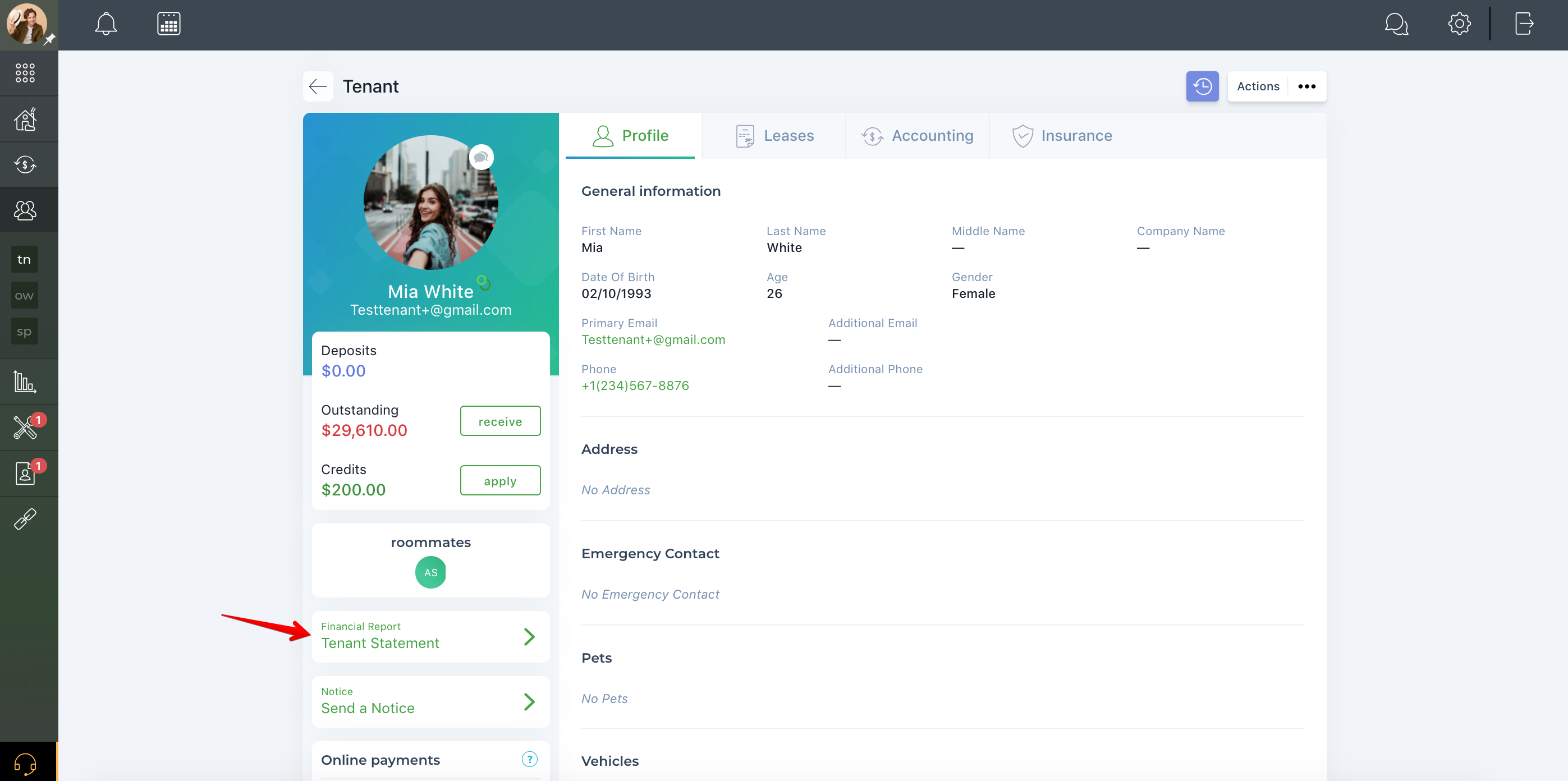The width and height of the screenshot is (1568, 781).
Task: Click the apply button for Credits
Action: tap(501, 481)
